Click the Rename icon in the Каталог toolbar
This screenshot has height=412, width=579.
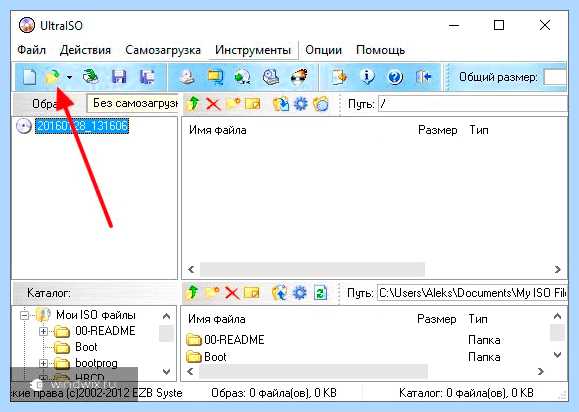click(252, 293)
